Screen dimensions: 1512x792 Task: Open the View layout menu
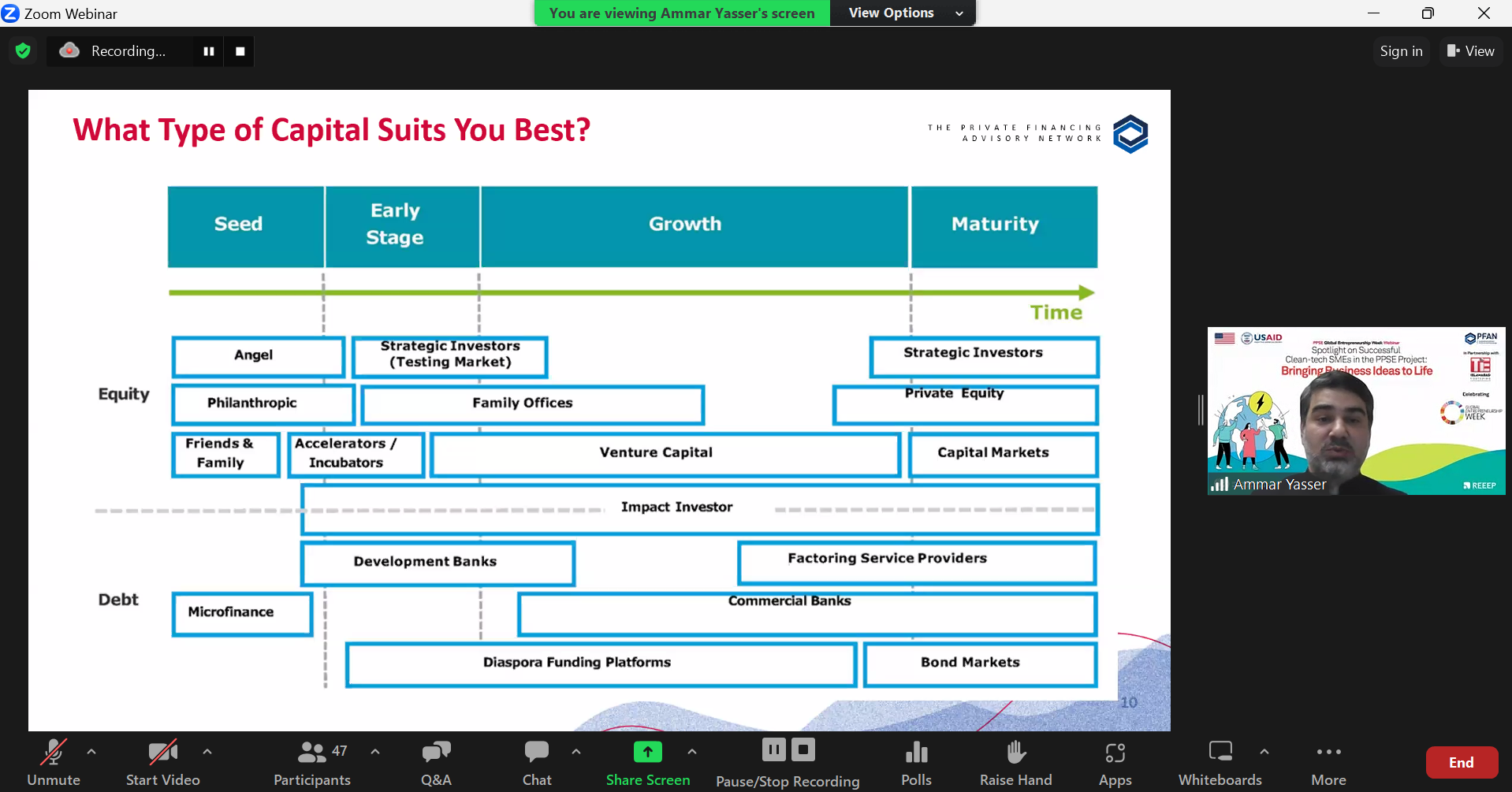click(1471, 51)
